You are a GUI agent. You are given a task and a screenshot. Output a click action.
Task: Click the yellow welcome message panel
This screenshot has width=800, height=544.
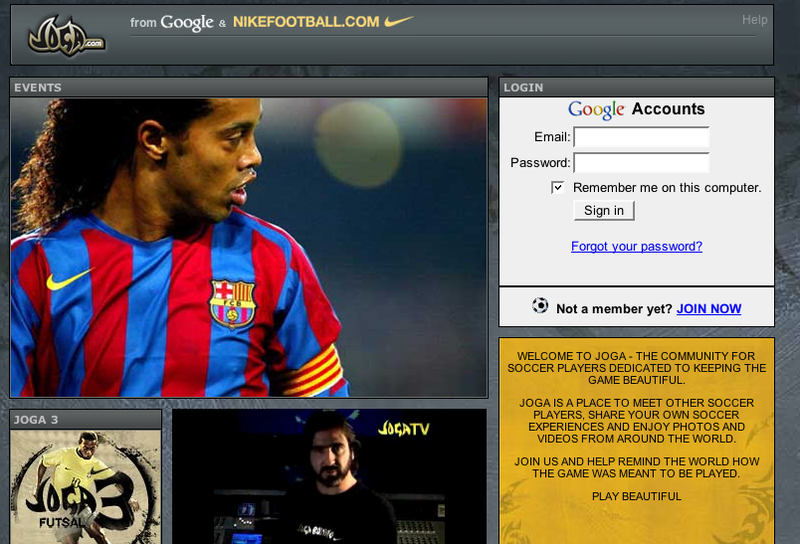[636, 440]
